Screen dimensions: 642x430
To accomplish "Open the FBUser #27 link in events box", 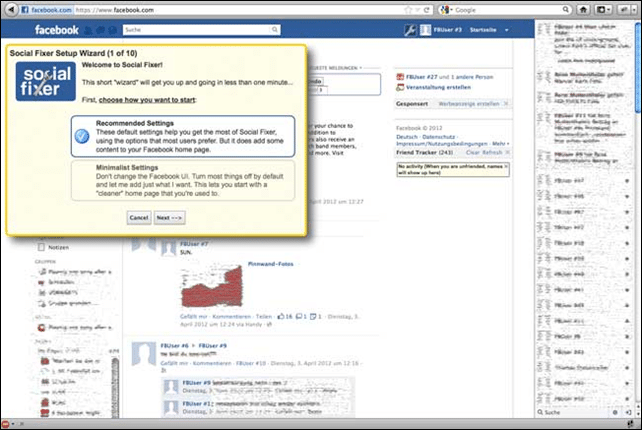I will click(x=421, y=77).
